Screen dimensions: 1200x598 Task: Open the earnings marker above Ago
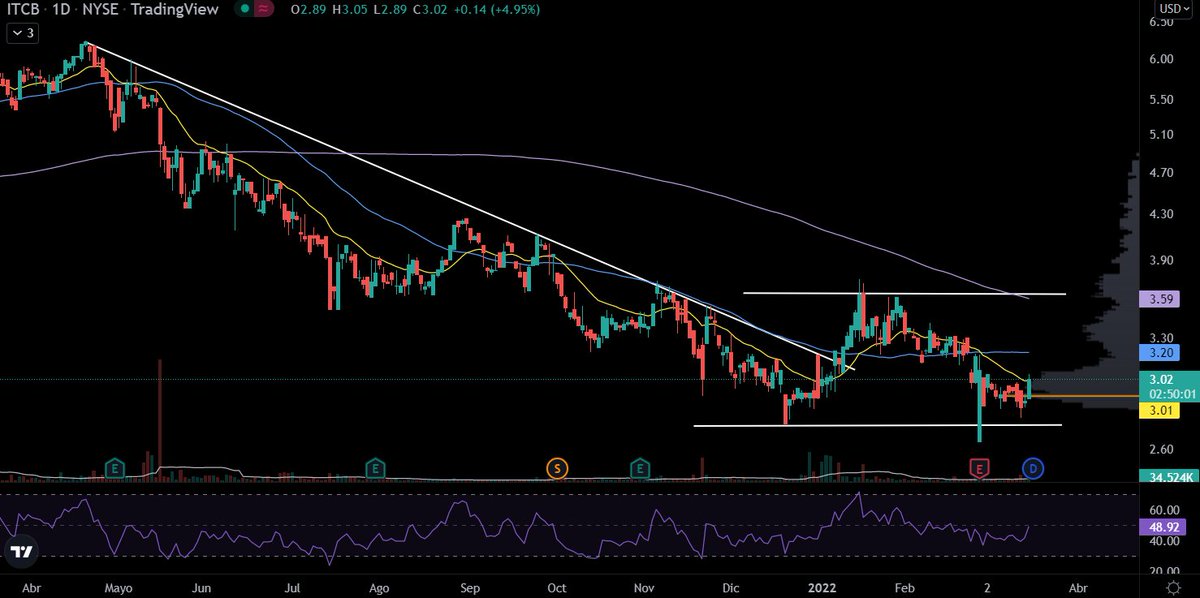tap(375, 467)
